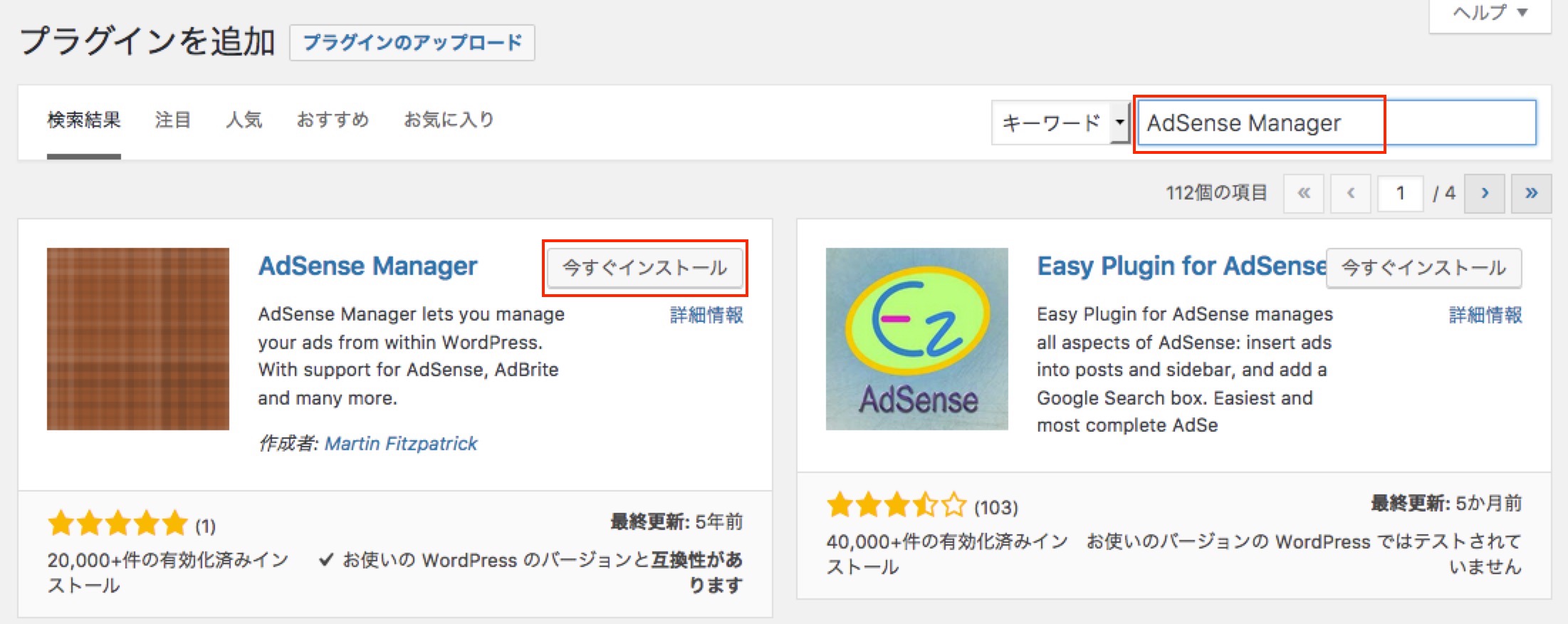
Task: Click Easy Plugin for AdSense star rating
Action: 896,506
